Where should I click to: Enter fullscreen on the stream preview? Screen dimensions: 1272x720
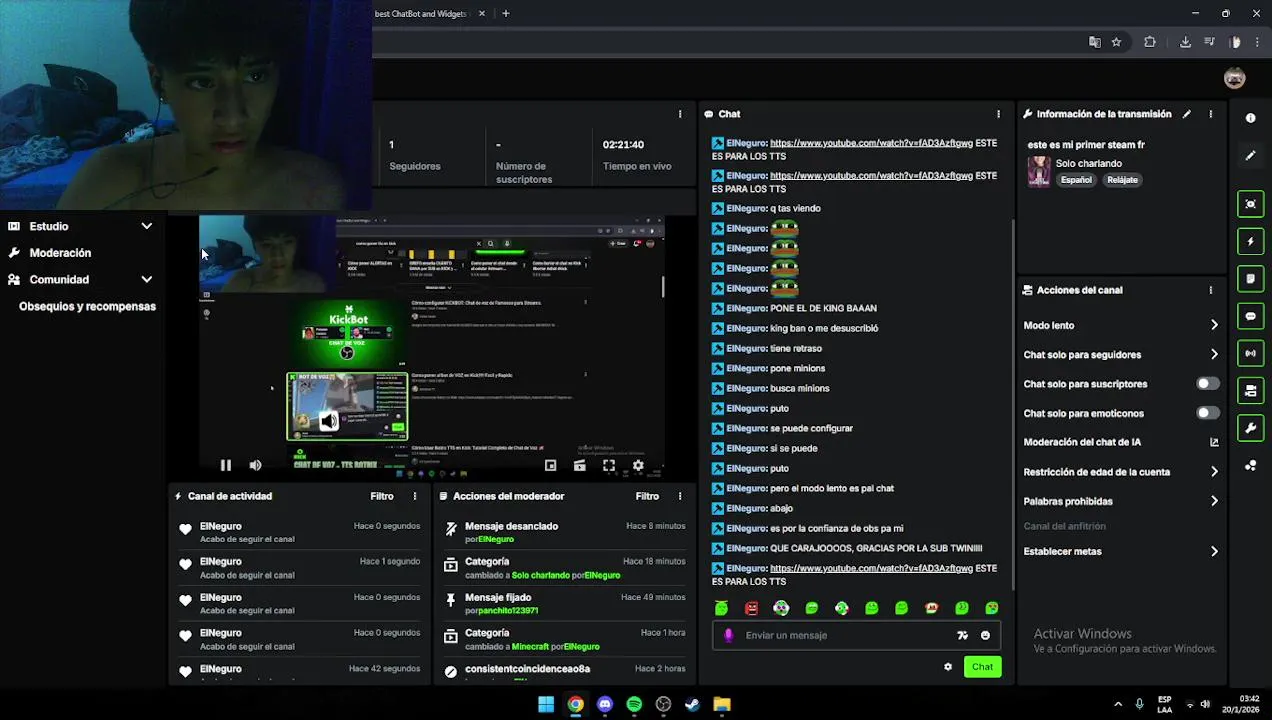pyautogui.click(x=609, y=465)
